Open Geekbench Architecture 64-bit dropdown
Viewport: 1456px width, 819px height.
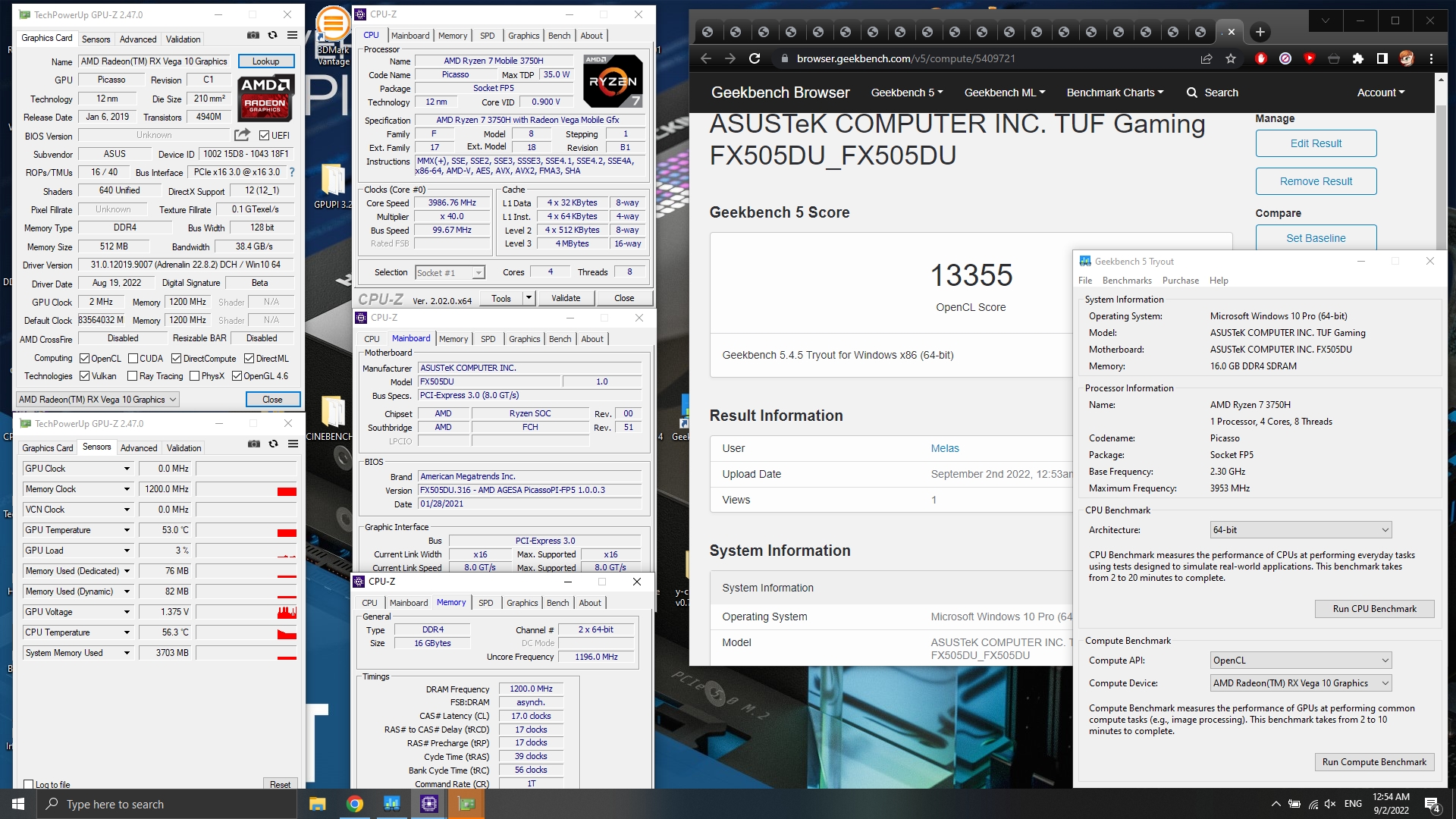pyautogui.click(x=1301, y=530)
